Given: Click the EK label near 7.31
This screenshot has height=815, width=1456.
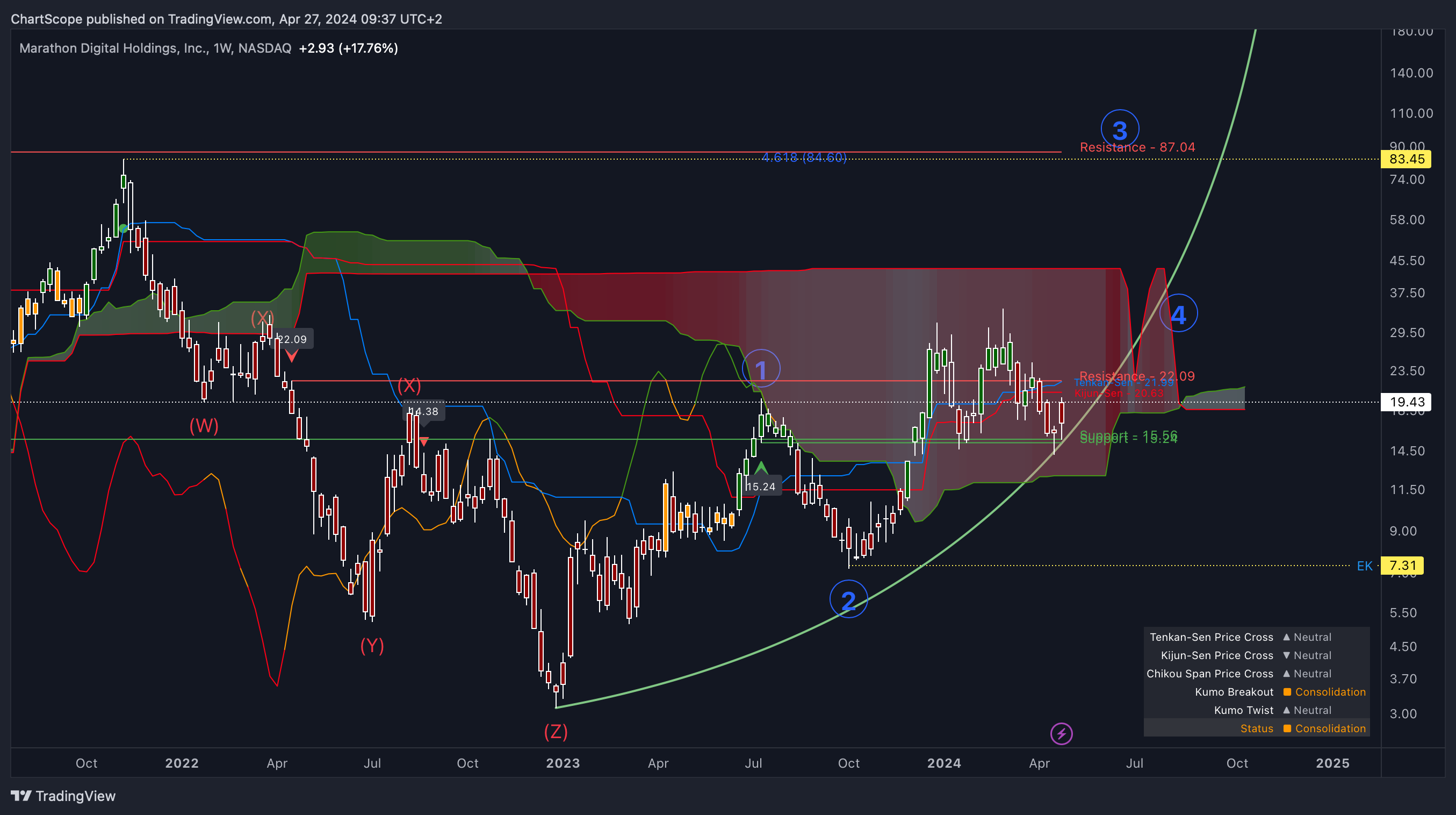Looking at the screenshot, I should click(1365, 566).
